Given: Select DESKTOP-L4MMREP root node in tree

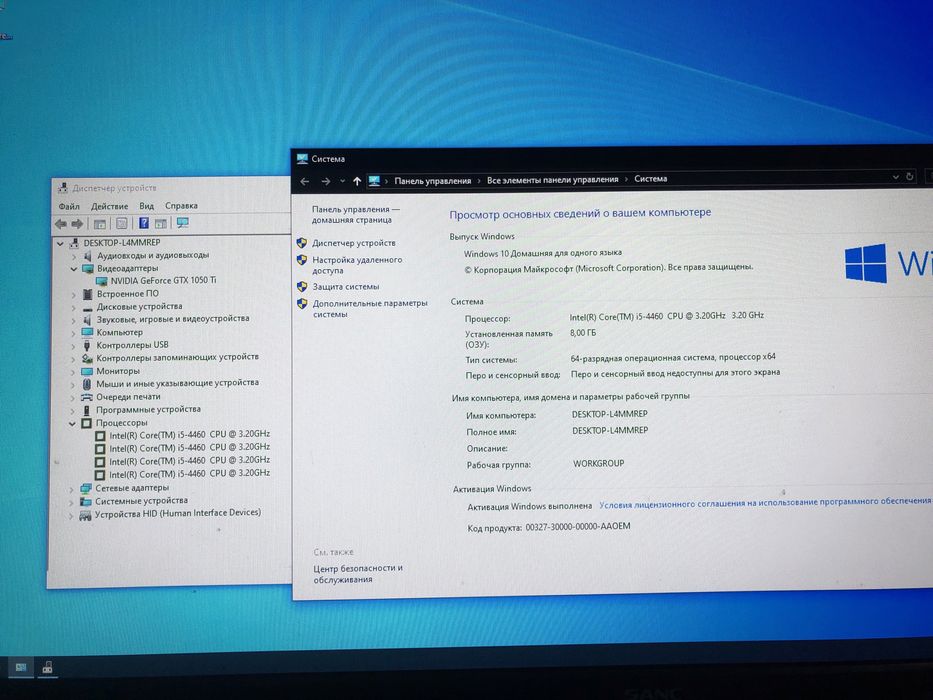Looking at the screenshot, I should click(x=121, y=243).
